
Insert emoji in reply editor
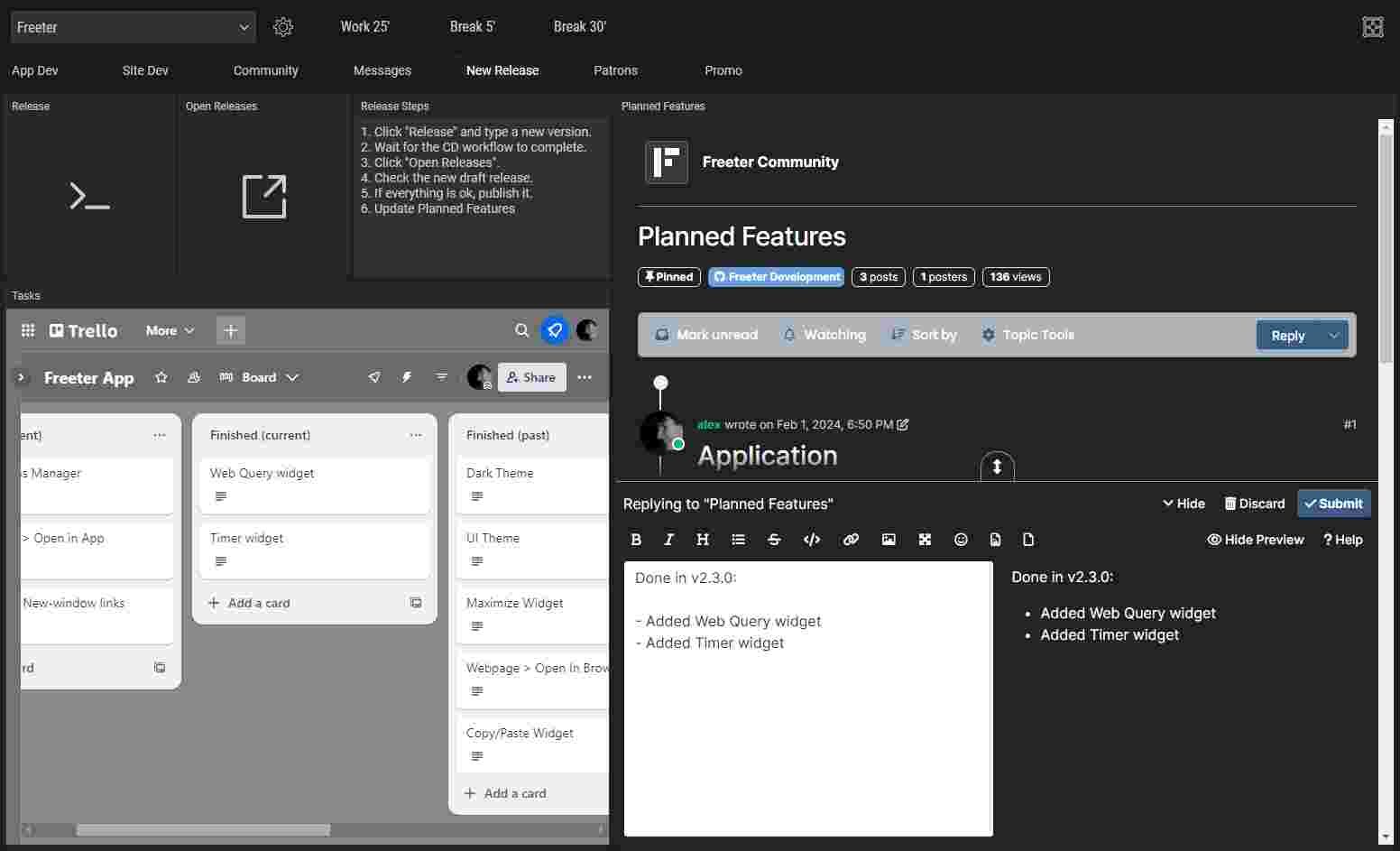(961, 540)
